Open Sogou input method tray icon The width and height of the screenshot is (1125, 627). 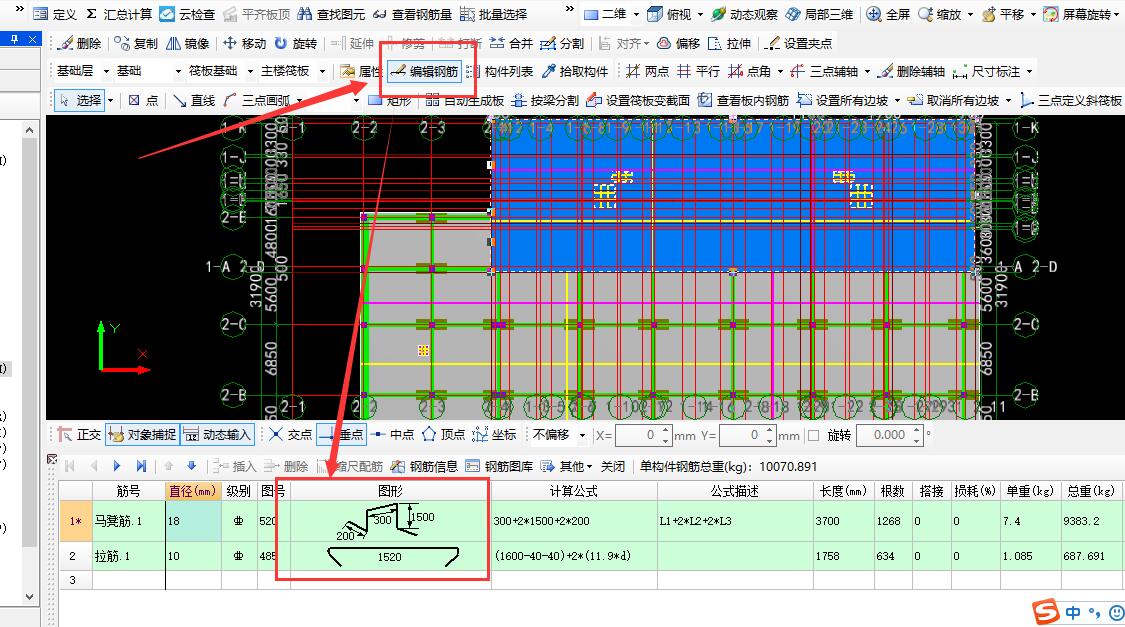pos(1045,611)
